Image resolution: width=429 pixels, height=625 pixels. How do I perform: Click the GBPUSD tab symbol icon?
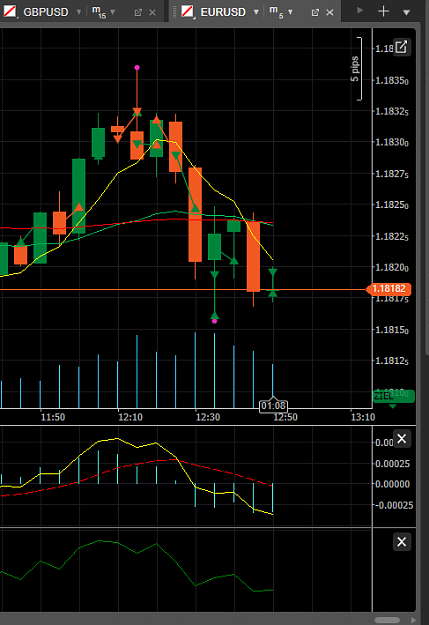pos(10,12)
